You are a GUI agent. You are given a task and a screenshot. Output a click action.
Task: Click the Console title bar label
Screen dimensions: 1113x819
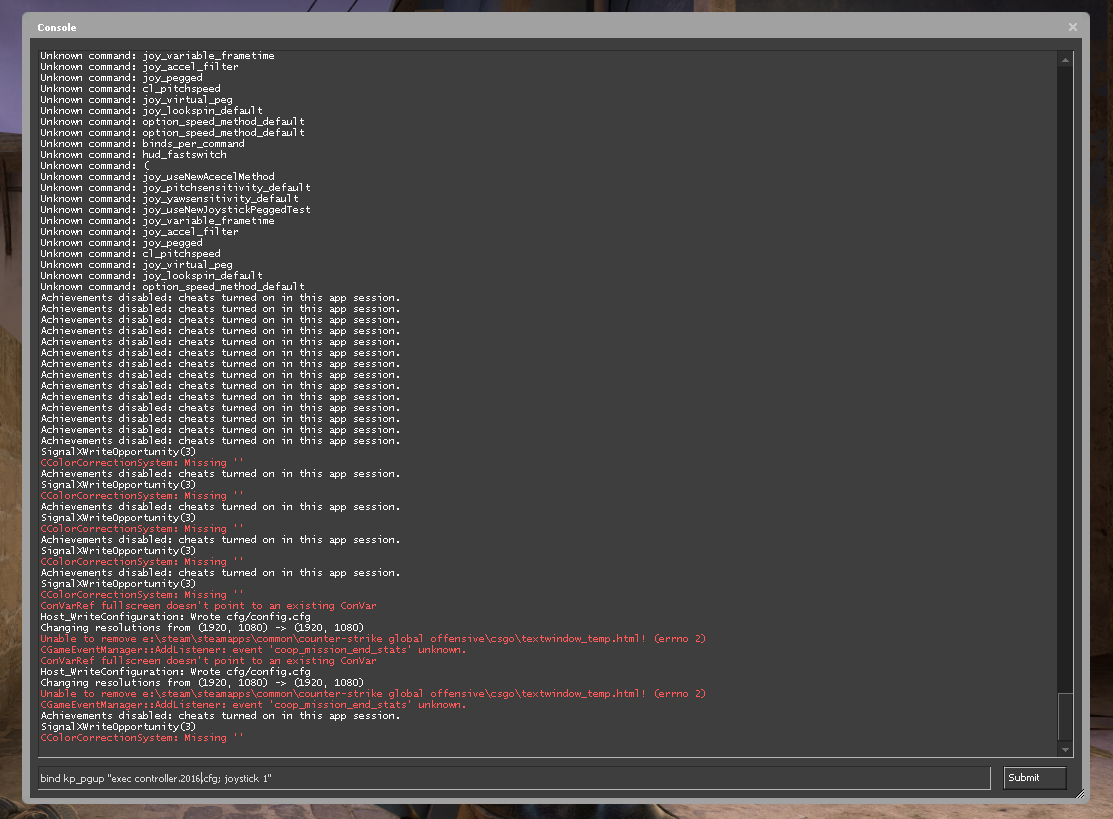click(x=57, y=28)
